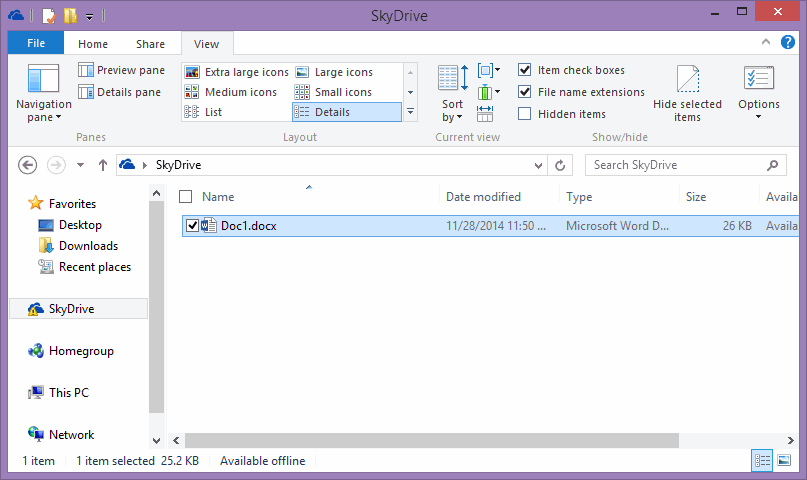Open the Sort by menu
Image resolution: width=807 pixels, height=480 pixels.
[453, 94]
